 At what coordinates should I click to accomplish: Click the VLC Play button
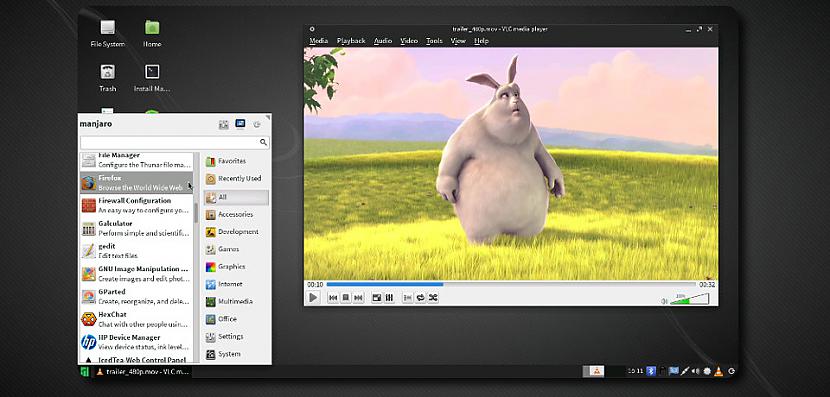(313, 297)
